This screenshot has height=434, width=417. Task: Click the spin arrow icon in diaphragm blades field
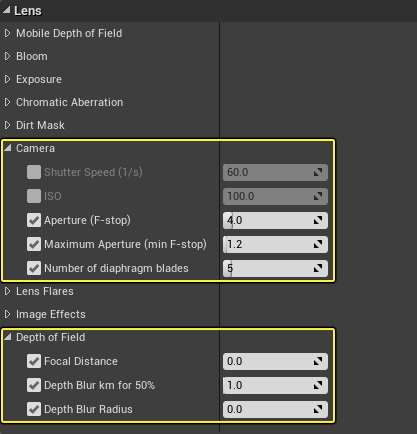pyautogui.click(x=318, y=268)
